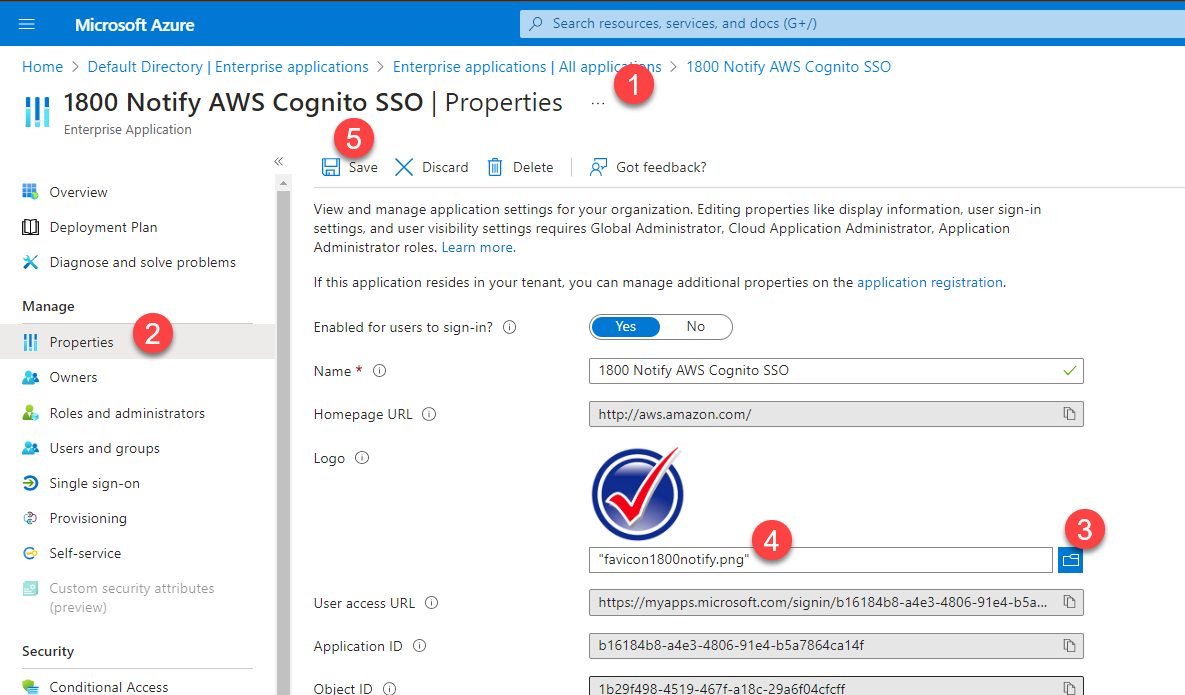Open Roles and administrators

127,413
